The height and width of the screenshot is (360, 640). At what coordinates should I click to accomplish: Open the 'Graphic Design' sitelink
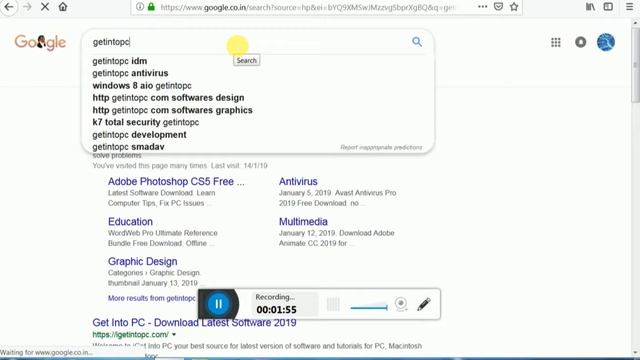click(142, 262)
